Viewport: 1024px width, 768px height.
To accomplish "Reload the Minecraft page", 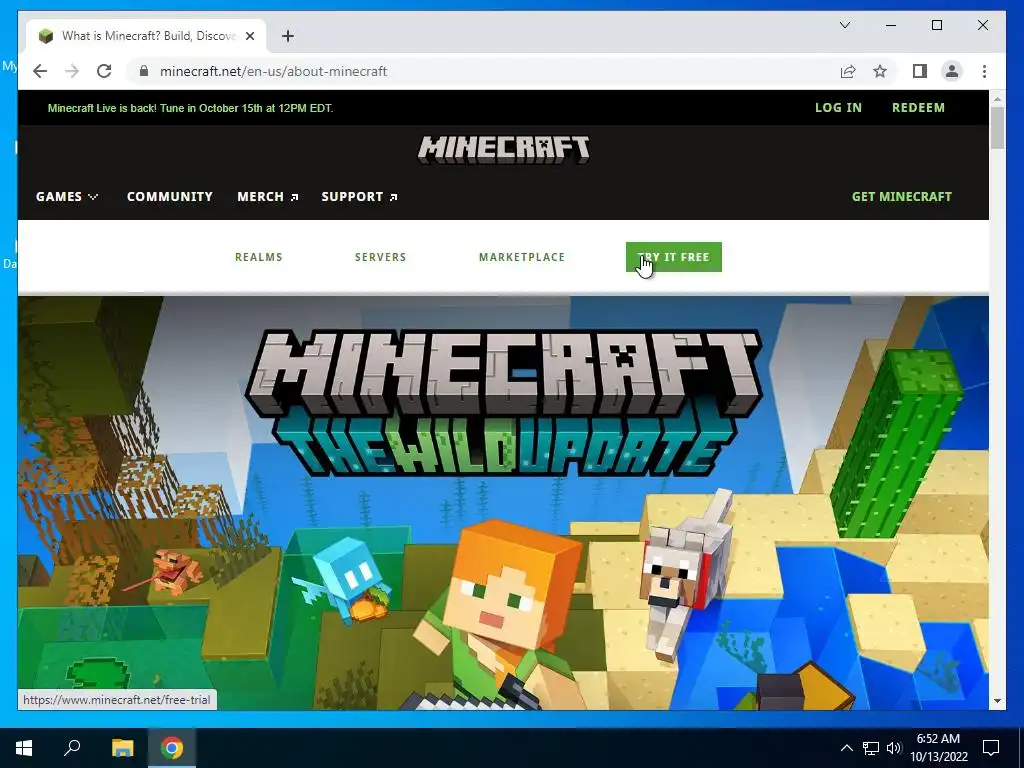I will [104, 71].
